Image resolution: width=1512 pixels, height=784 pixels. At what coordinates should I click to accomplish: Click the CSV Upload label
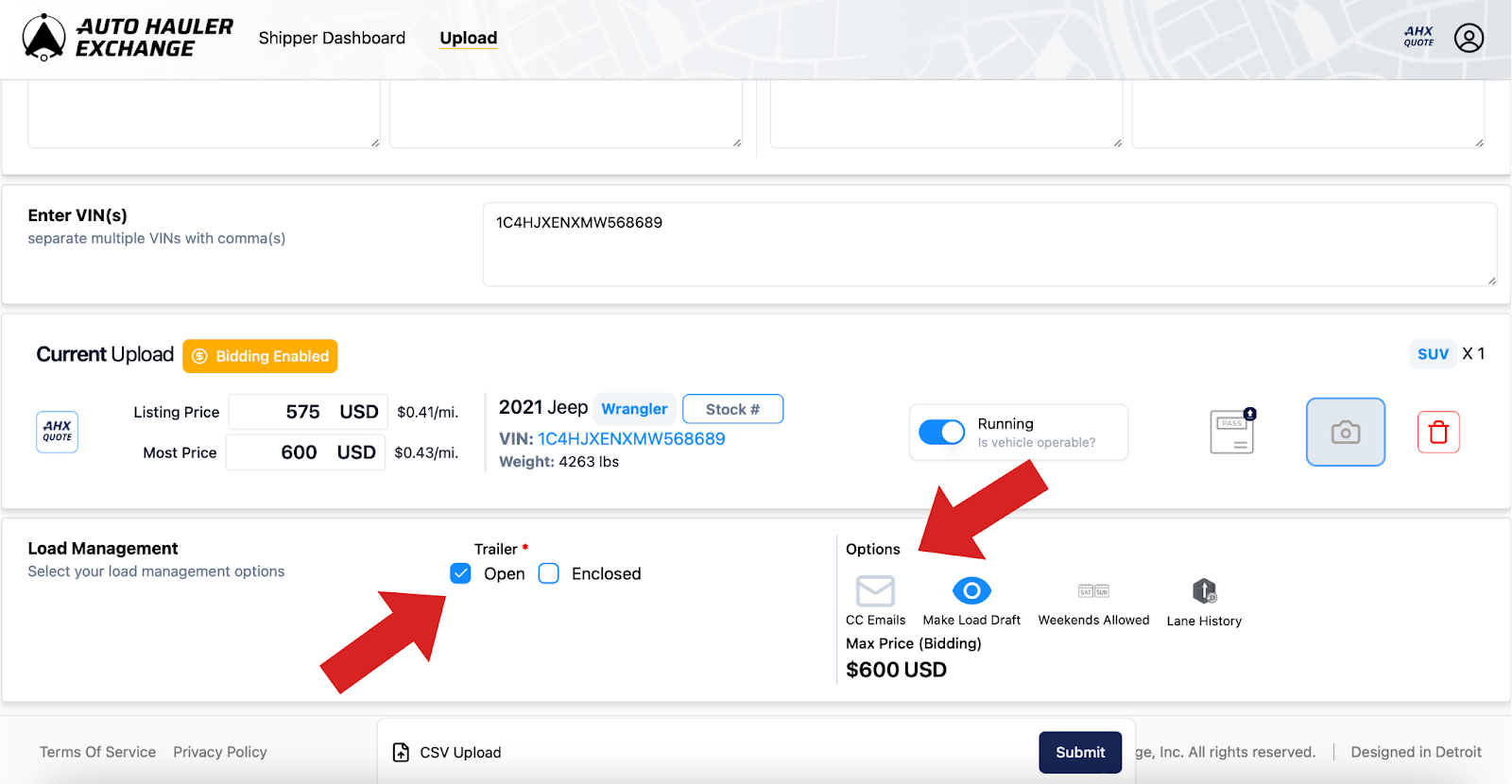point(460,752)
